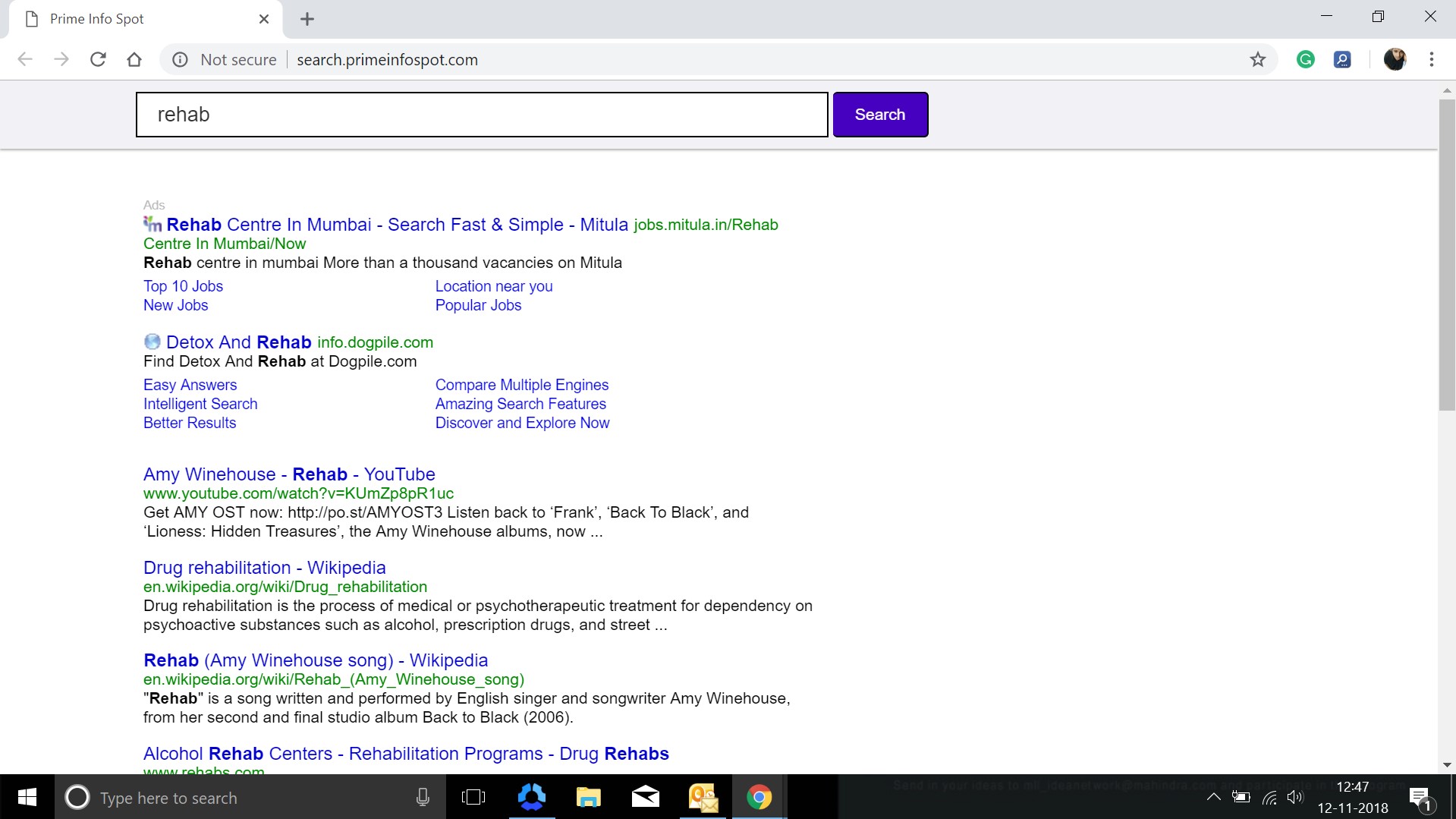Click the browser profile avatar
This screenshot has width=1456, height=819.
tap(1395, 59)
